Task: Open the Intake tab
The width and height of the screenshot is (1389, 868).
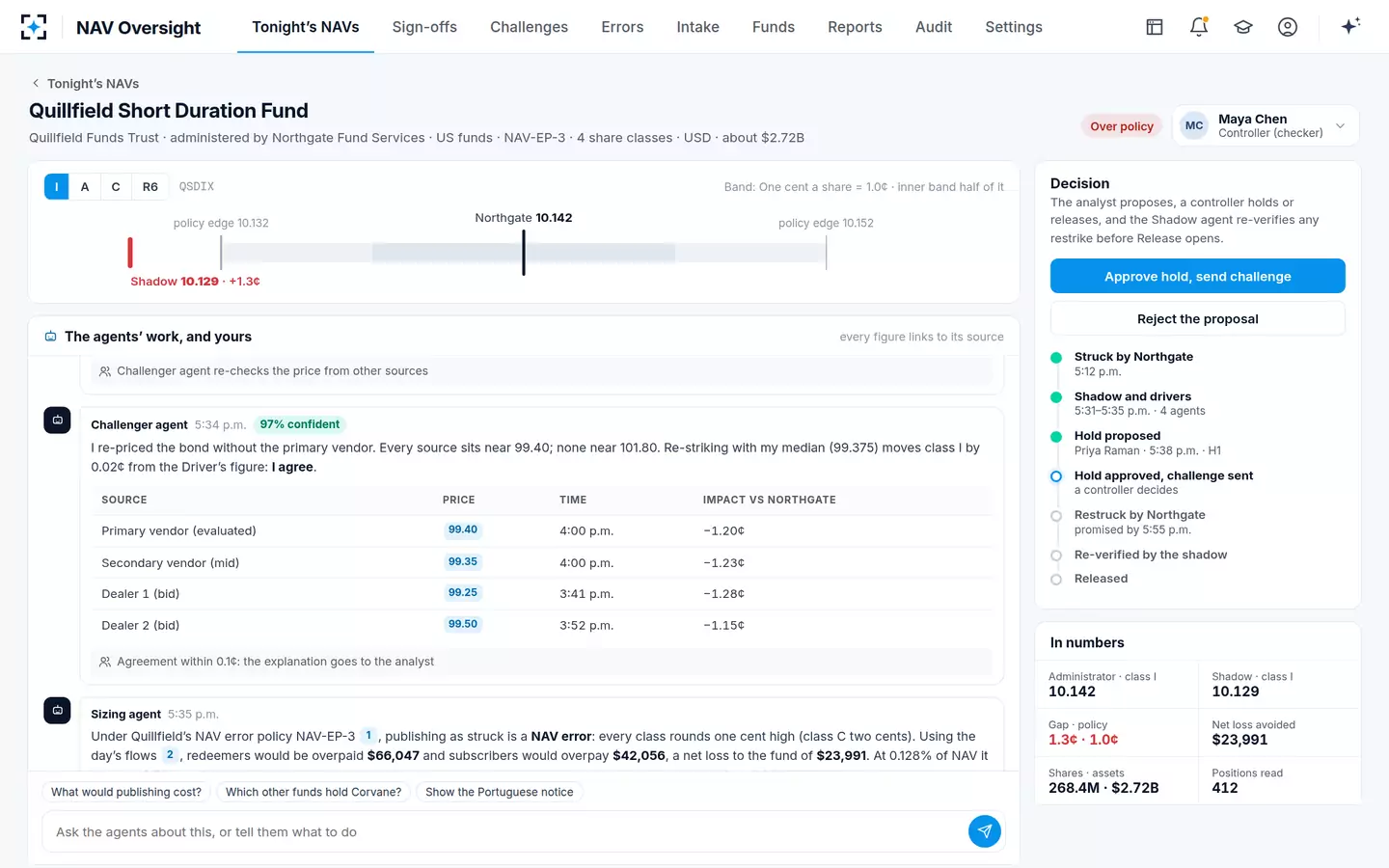Action: pos(697,27)
